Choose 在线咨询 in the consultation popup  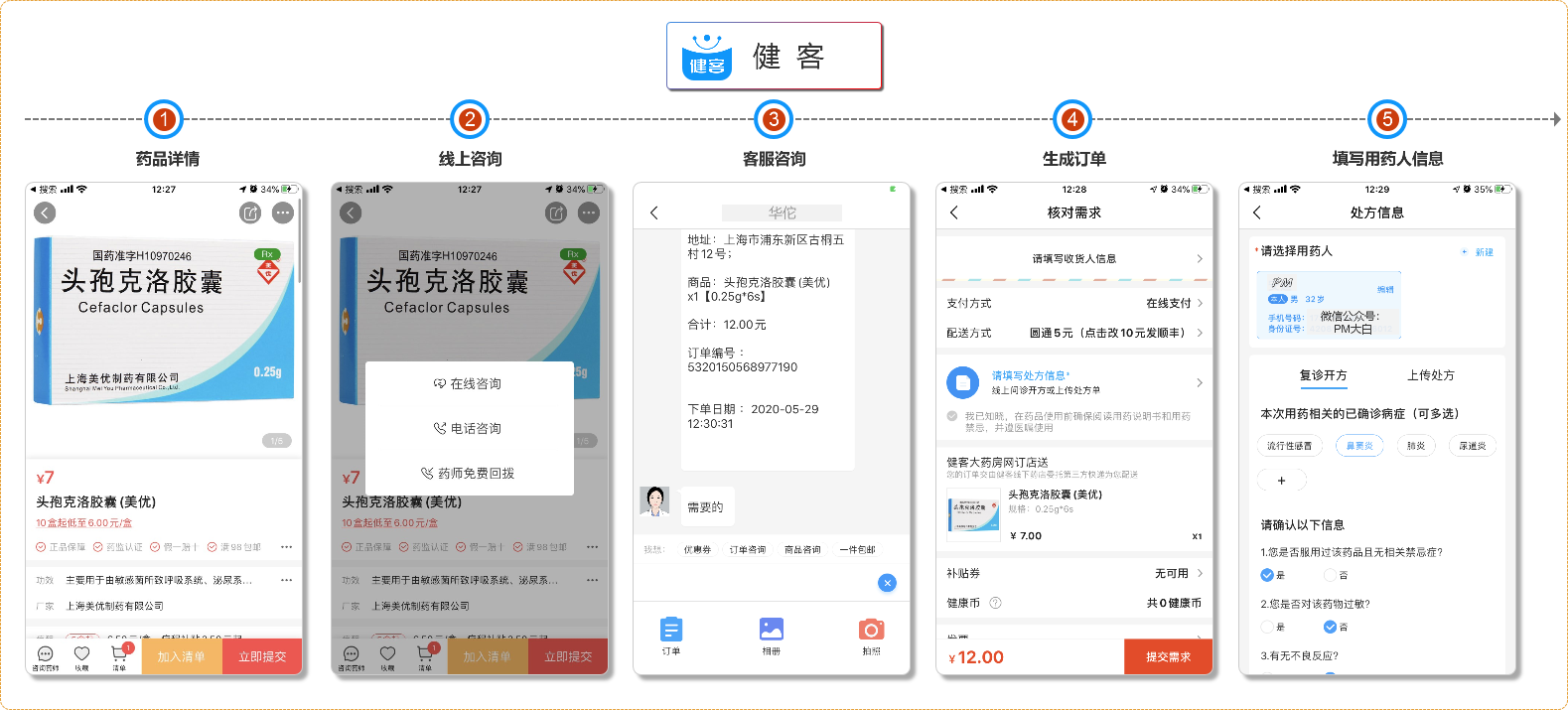click(470, 383)
